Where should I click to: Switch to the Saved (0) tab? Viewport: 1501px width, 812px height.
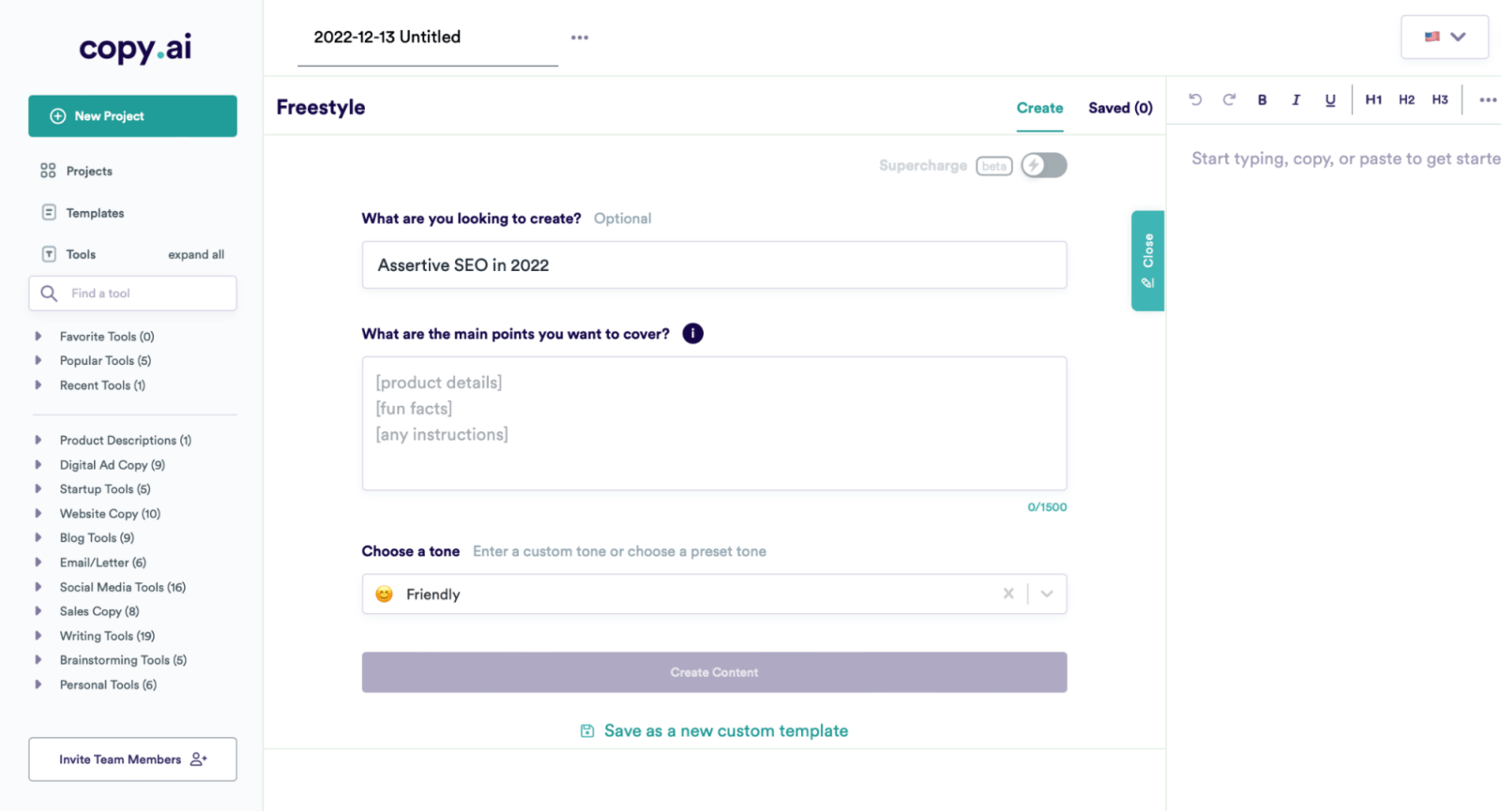1120,108
